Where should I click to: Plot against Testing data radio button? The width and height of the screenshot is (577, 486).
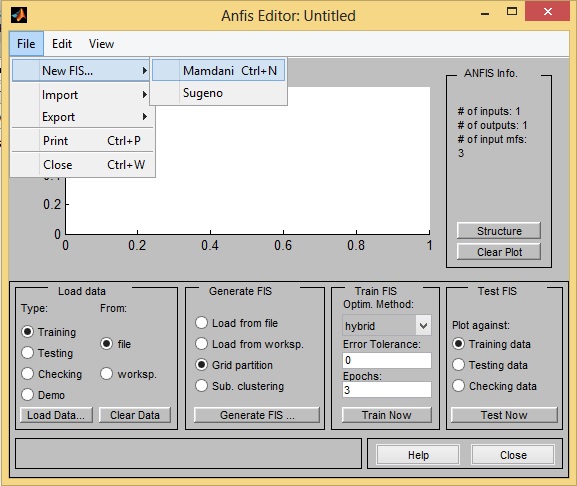[x=459, y=365]
